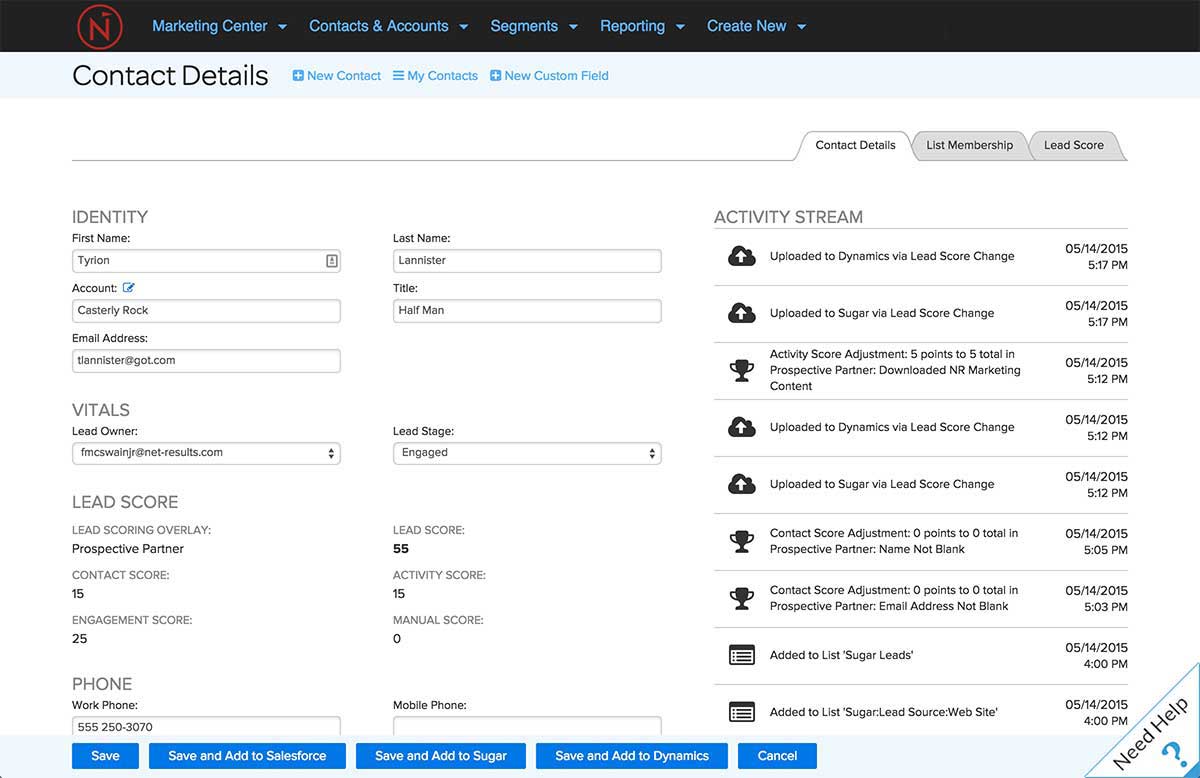Open the Marketing Center dropdown menu

click(x=219, y=26)
